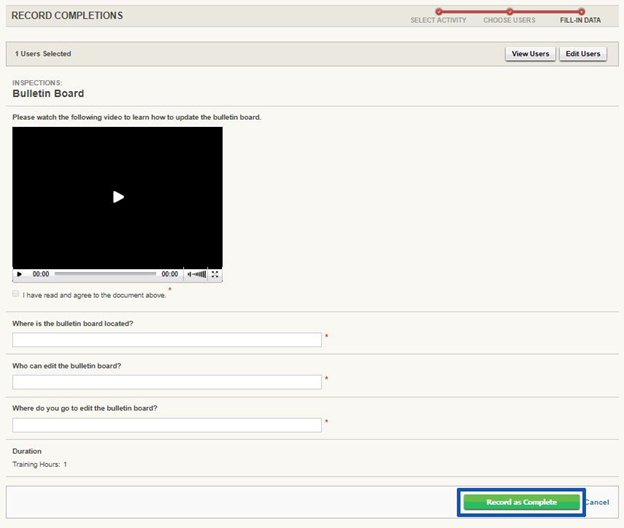Viewport: 624px width, 528px height.
Task: Click the 'Where is the bulletin board located?' field
Action: (167, 340)
